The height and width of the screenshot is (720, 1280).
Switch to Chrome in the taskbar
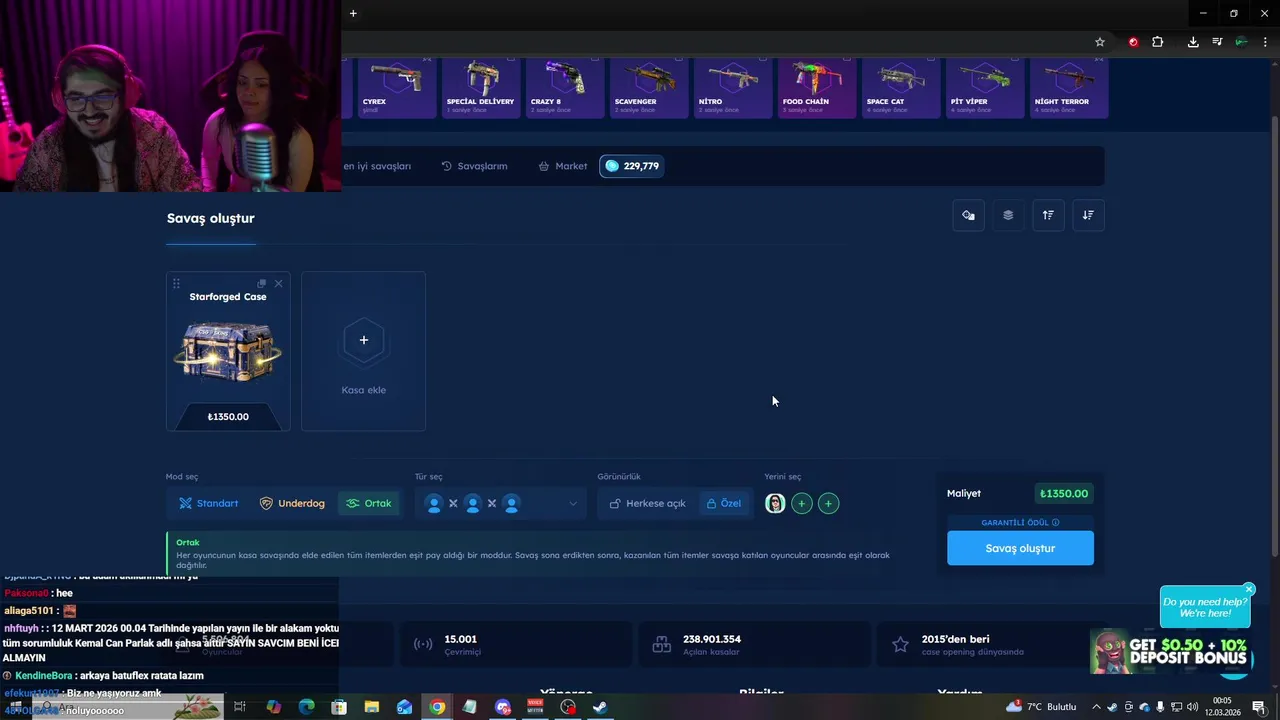click(437, 707)
